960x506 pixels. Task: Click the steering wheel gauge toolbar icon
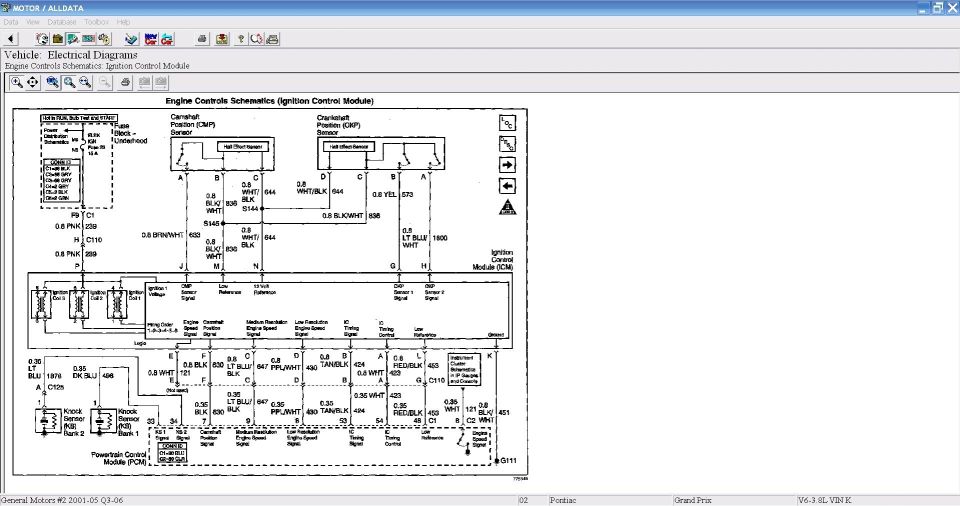(42, 39)
